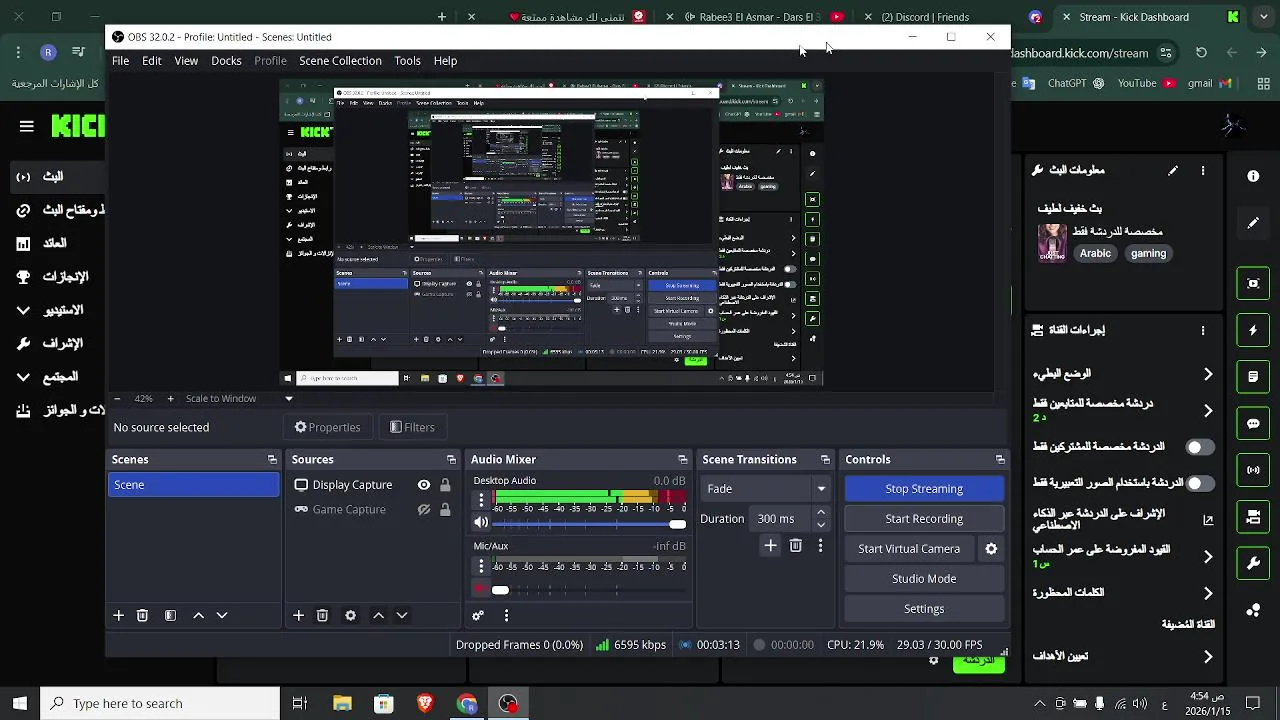This screenshot has height=720, width=1280.
Task: Undock the Controls panel
Action: (1000, 459)
